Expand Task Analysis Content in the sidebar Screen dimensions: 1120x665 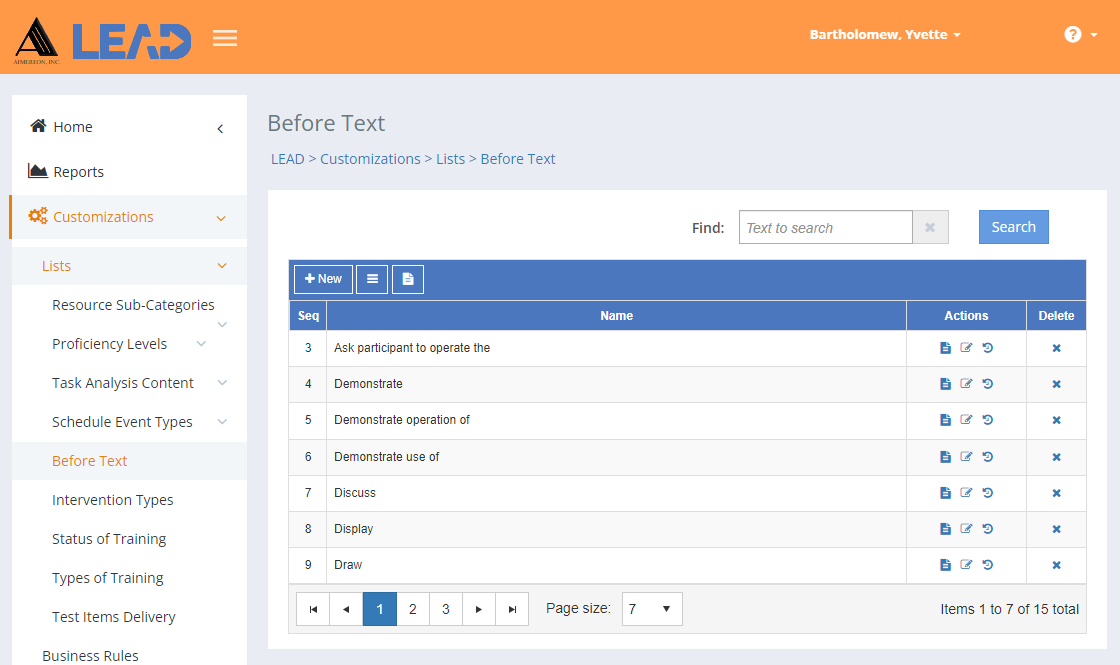[222, 383]
